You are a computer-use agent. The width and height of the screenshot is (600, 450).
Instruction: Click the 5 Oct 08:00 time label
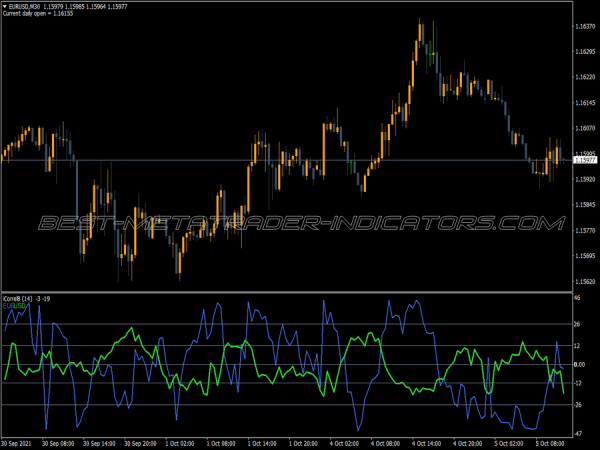tap(550, 443)
